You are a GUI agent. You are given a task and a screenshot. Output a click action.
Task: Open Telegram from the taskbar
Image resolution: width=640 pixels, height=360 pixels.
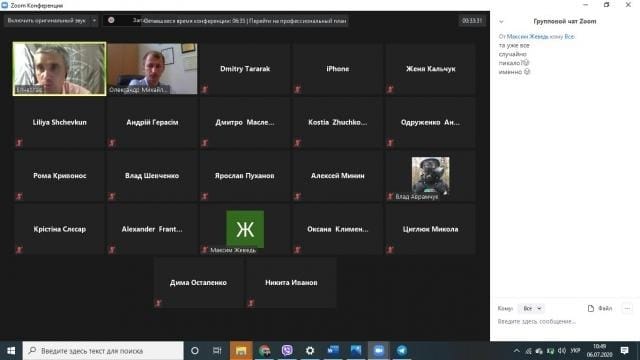click(x=402, y=350)
